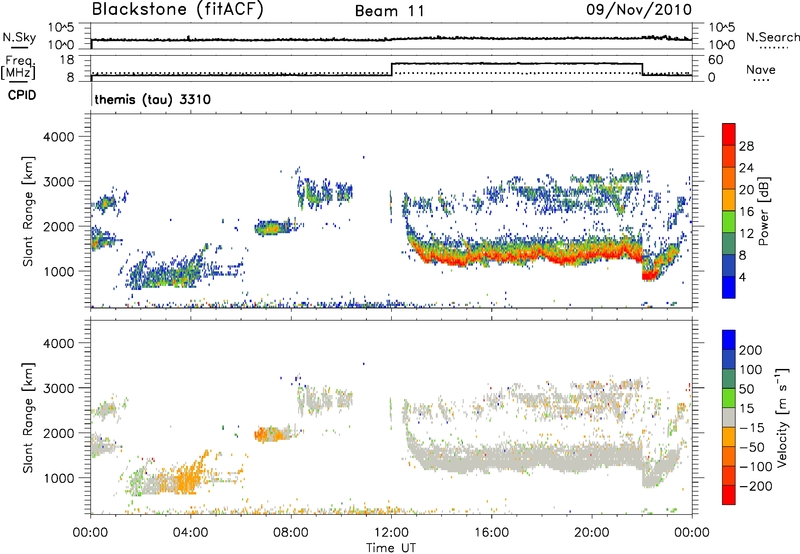Click the "04:00" time tick label
The width and height of the screenshot is (800, 554).
point(190,533)
